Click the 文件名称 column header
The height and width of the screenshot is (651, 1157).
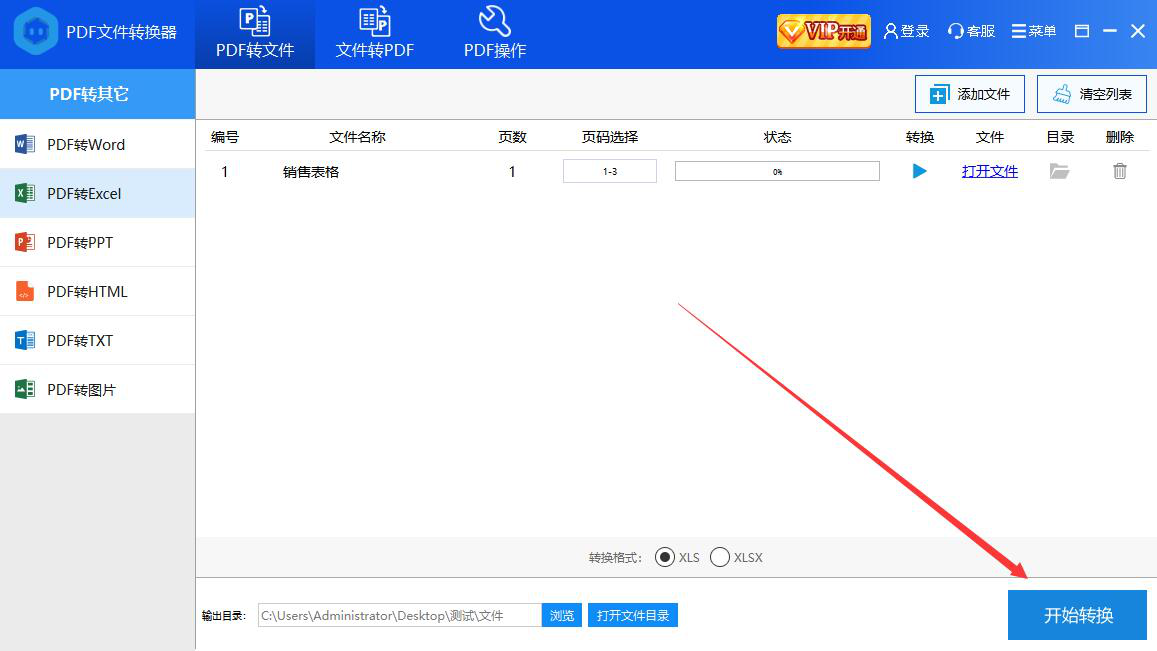click(357, 137)
